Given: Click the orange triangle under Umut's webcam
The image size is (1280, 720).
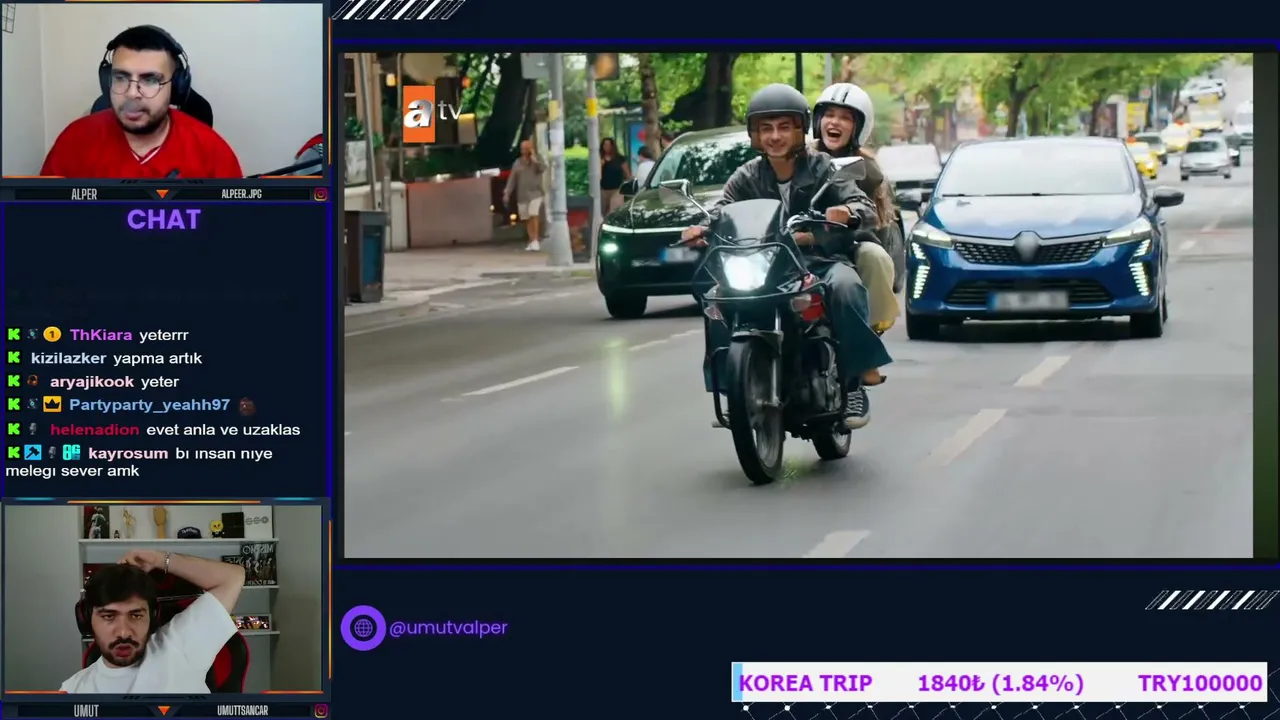Looking at the screenshot, I should pos(163,711).
